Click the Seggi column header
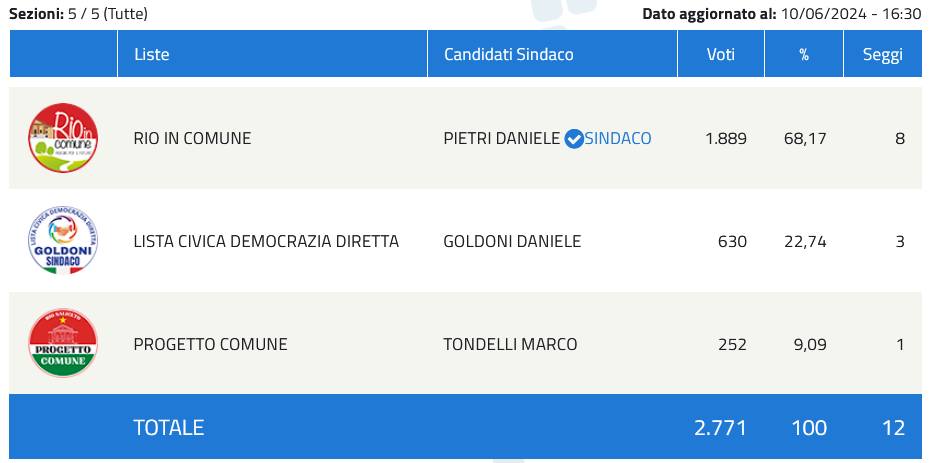The image size is (941, 463). pyautogui.click(x=882, y=55)
